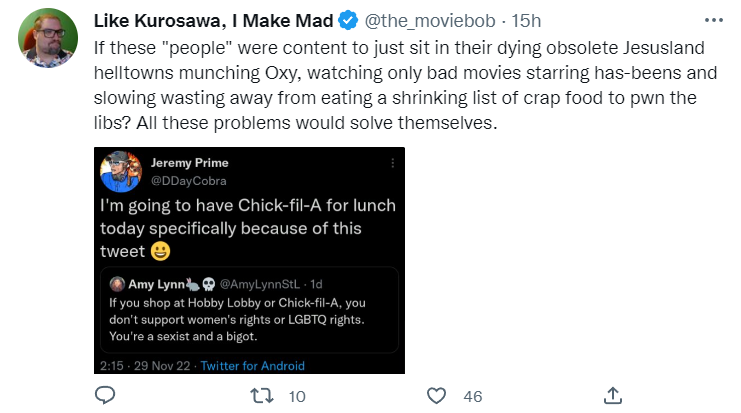This screenshot has height=413, width=741.
Task: Open the share tweet icon
Action: [x=613, y=396]
